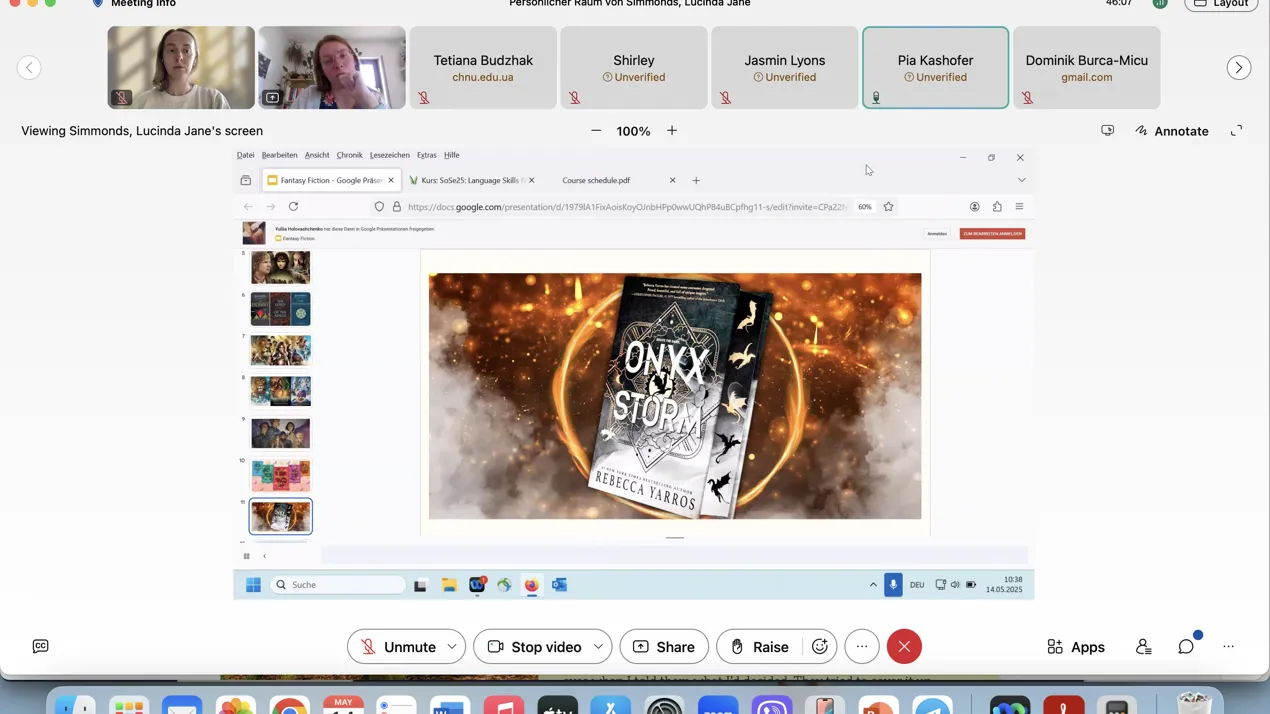Show hidden icons in the Windows system tray
1270x714 pixels.
click(x=873, y=585)
